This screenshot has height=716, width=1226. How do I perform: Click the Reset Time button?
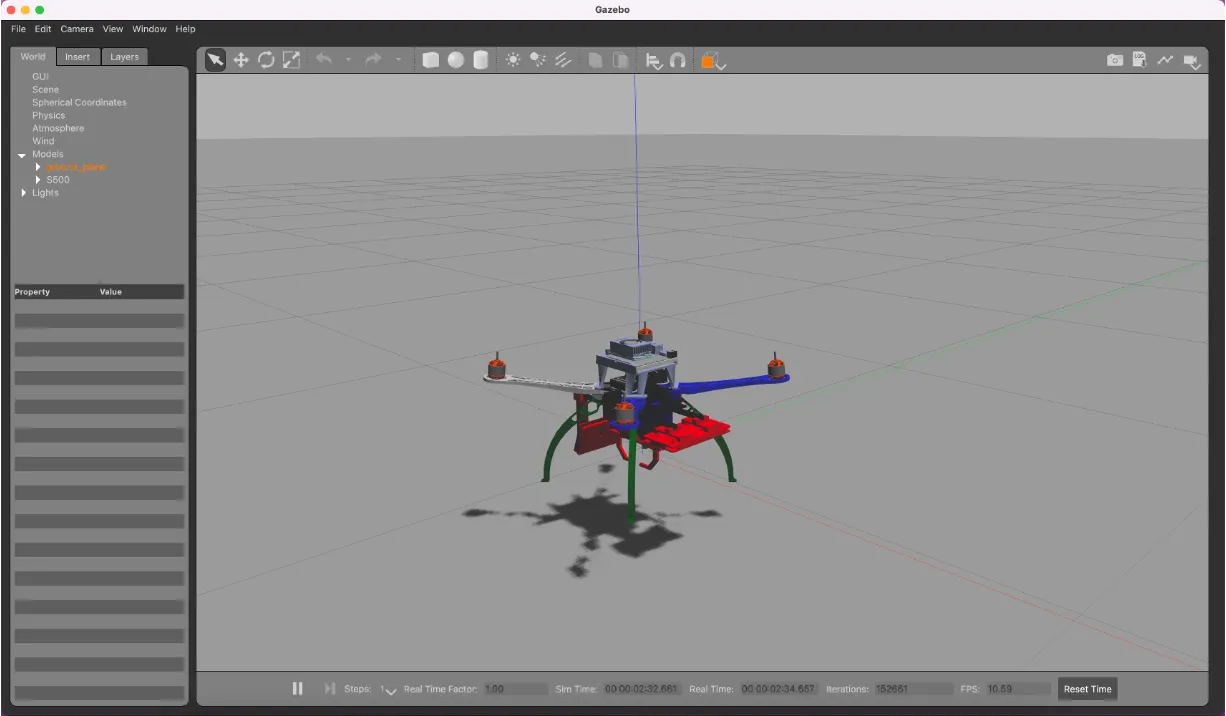[1087, 689]
